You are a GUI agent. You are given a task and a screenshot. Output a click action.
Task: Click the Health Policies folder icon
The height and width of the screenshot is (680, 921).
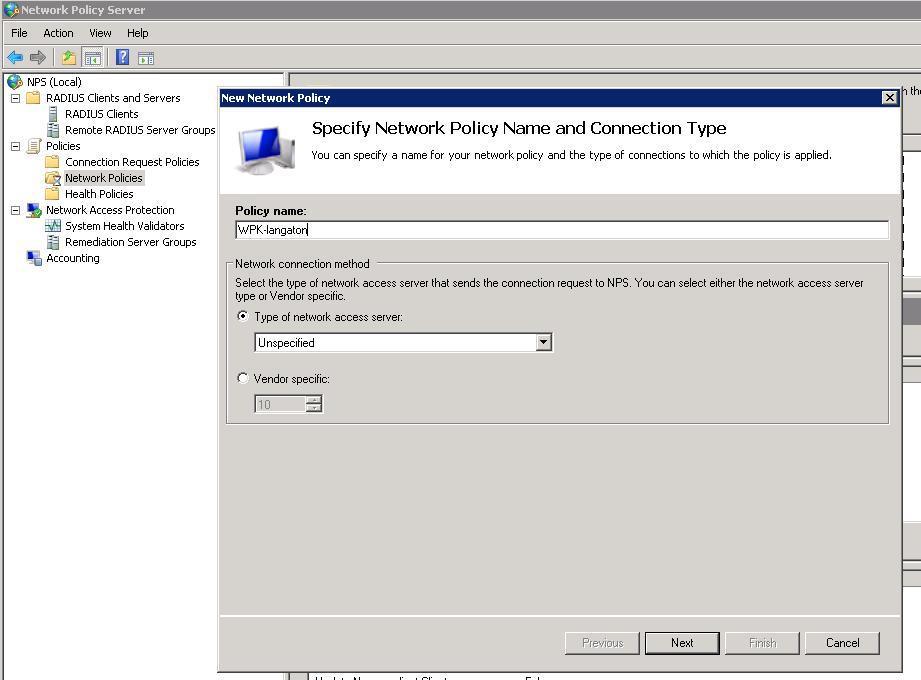pos(52,193)
